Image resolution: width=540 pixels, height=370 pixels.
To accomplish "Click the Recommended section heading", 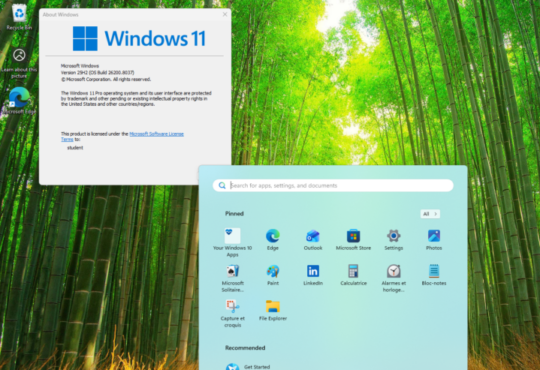I will pos(245,348).
